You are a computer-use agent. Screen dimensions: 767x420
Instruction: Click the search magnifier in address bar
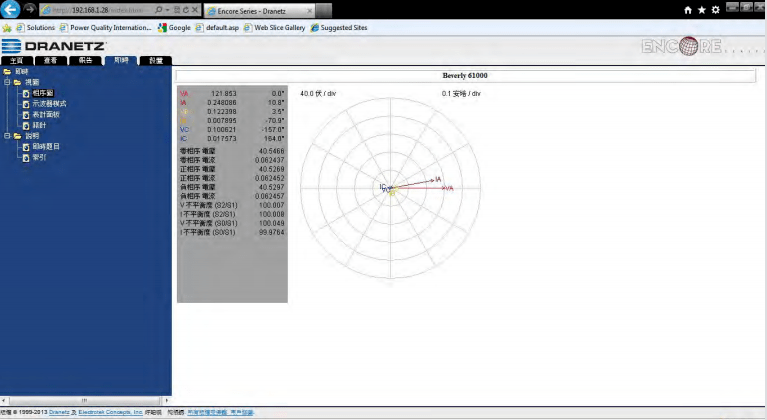pos(161,10)
